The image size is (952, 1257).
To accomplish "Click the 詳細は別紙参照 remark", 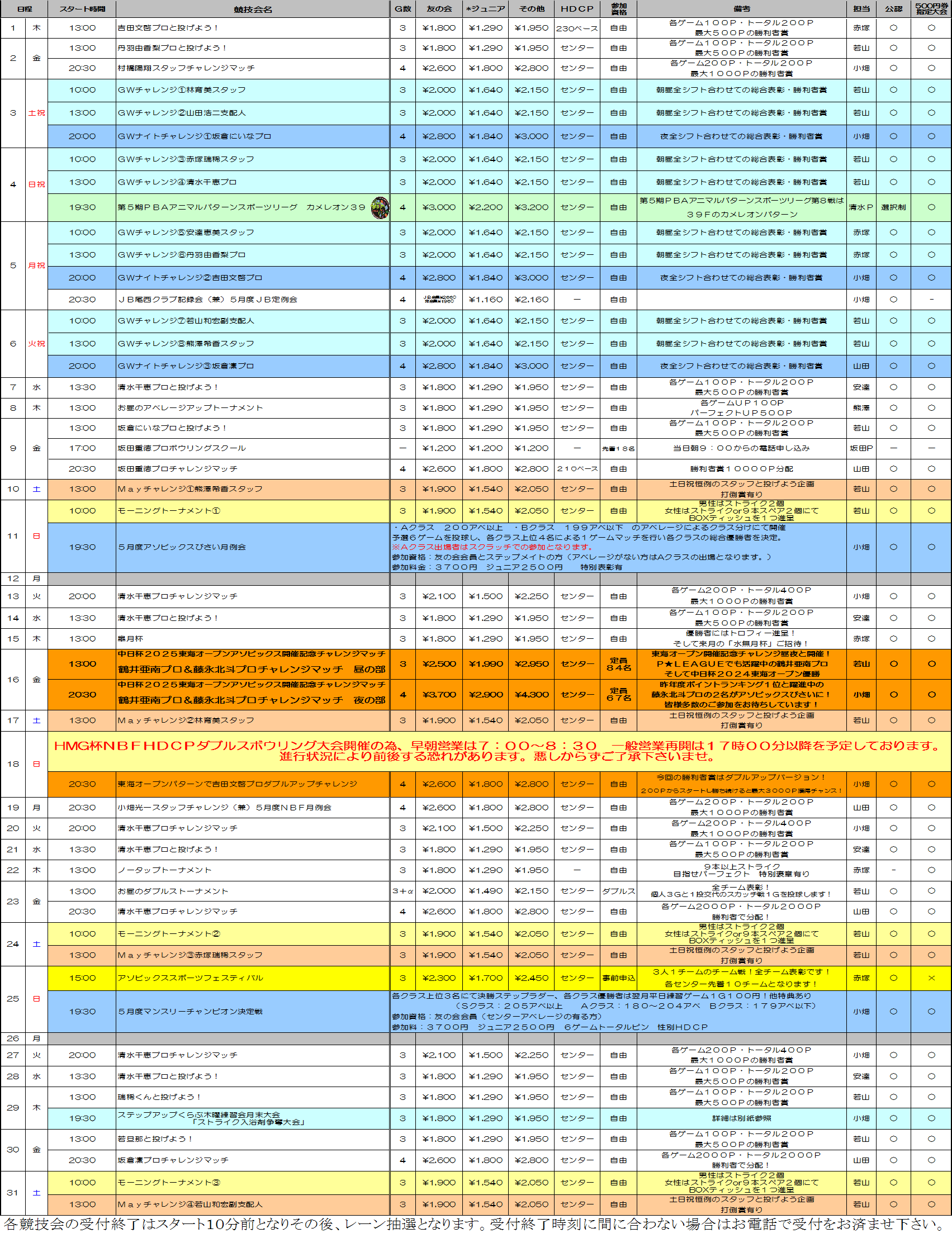I will tap(742, 1118).
